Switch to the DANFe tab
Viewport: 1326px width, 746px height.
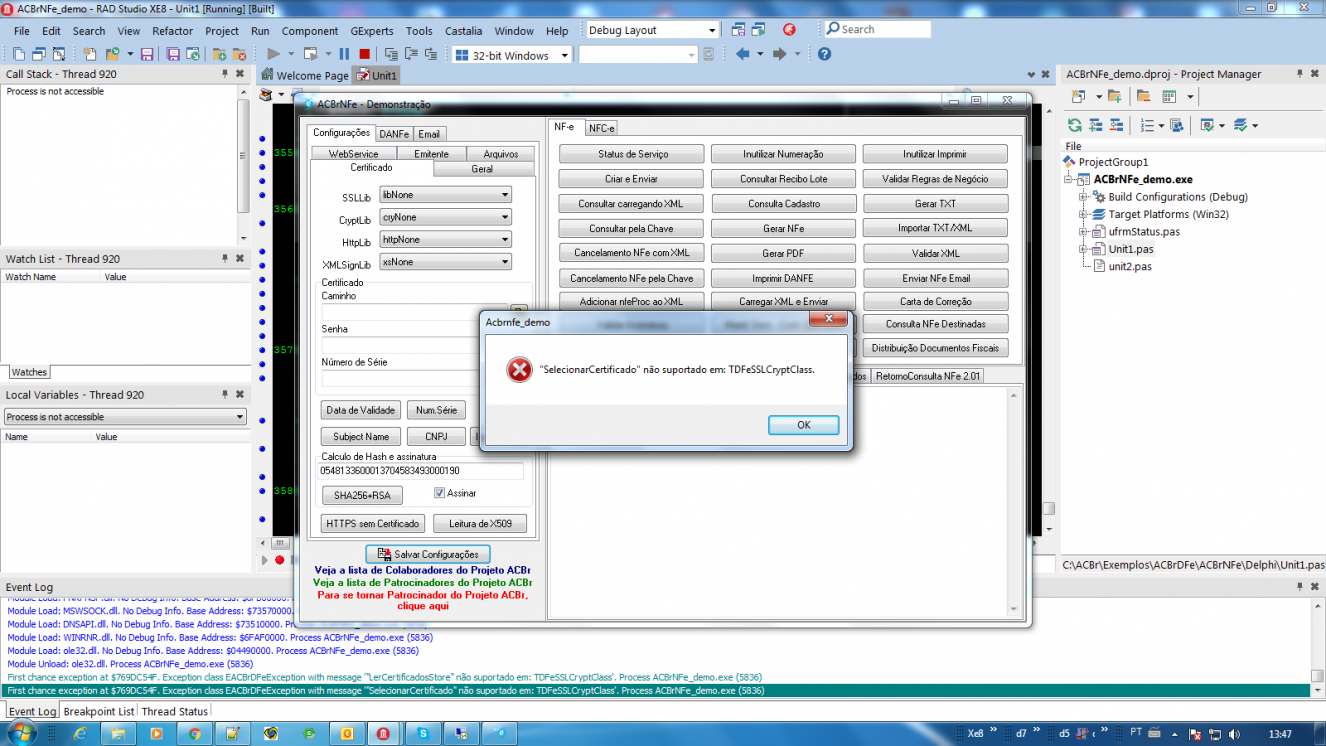click(394, 134)
